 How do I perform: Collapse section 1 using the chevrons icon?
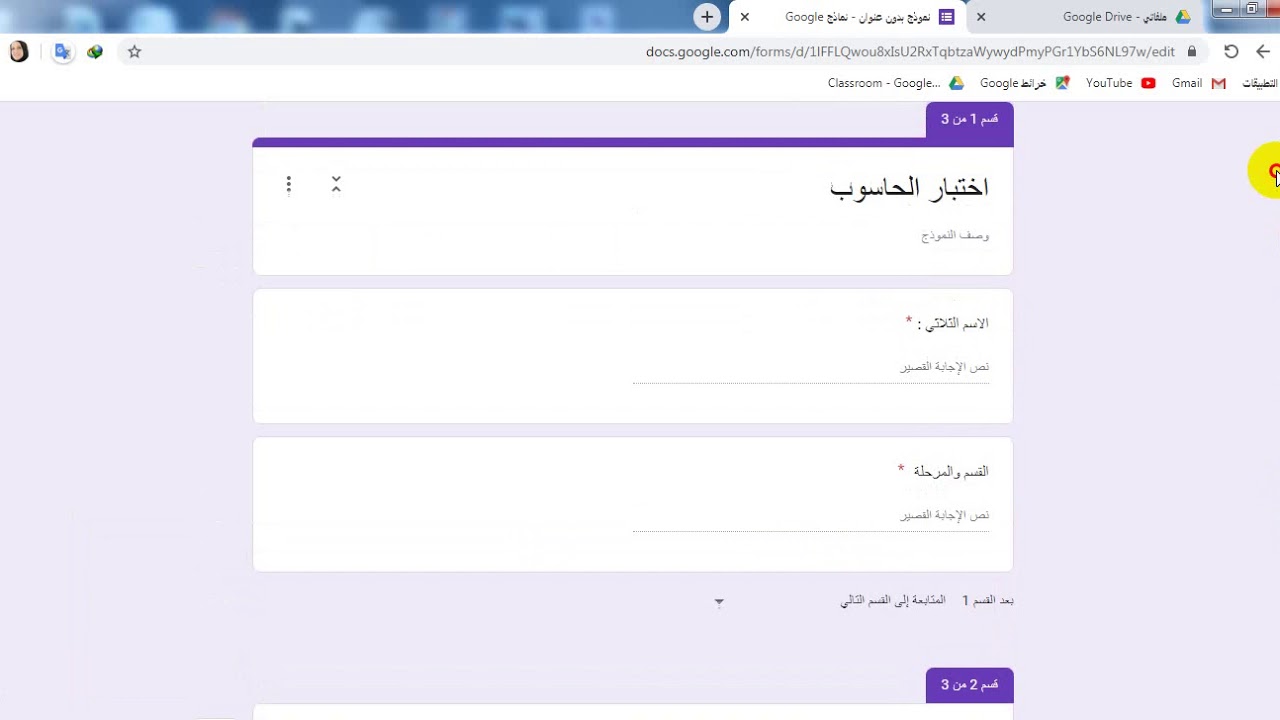pos(336,184)
